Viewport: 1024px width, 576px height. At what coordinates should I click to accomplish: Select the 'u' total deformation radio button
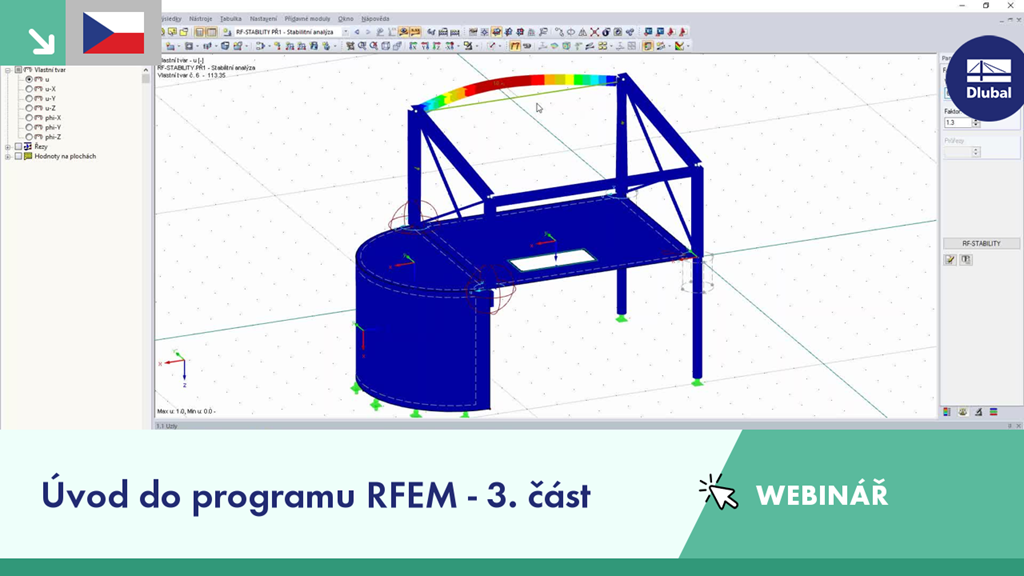point(29,79)
